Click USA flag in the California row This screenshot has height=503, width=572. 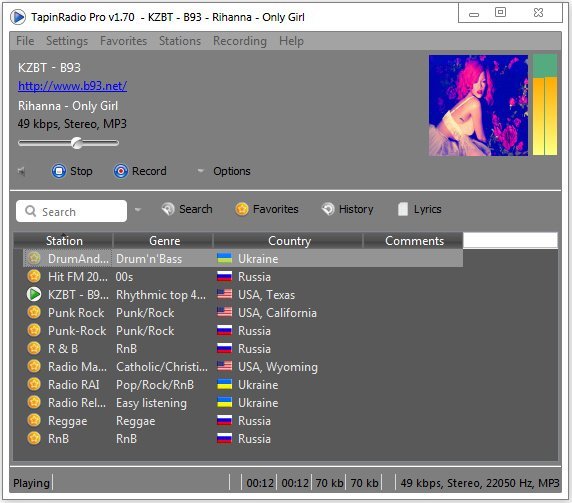[x=224, y=312]
